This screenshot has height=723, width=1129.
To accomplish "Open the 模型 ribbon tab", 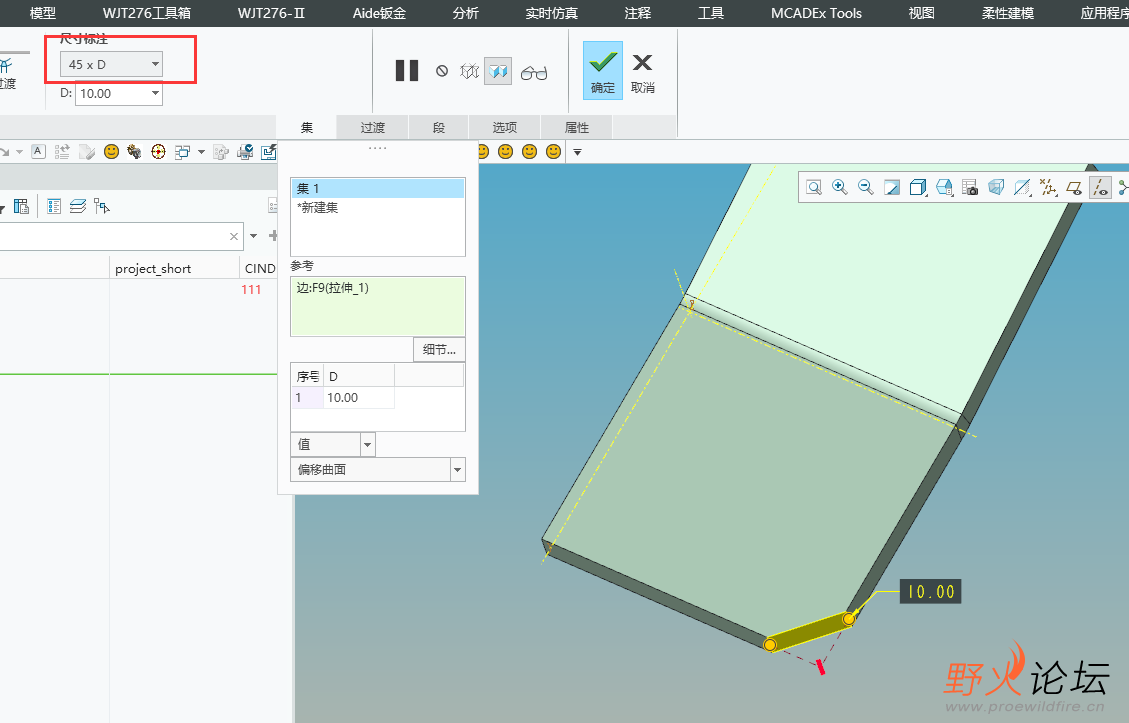I will (x=43, y=13).
